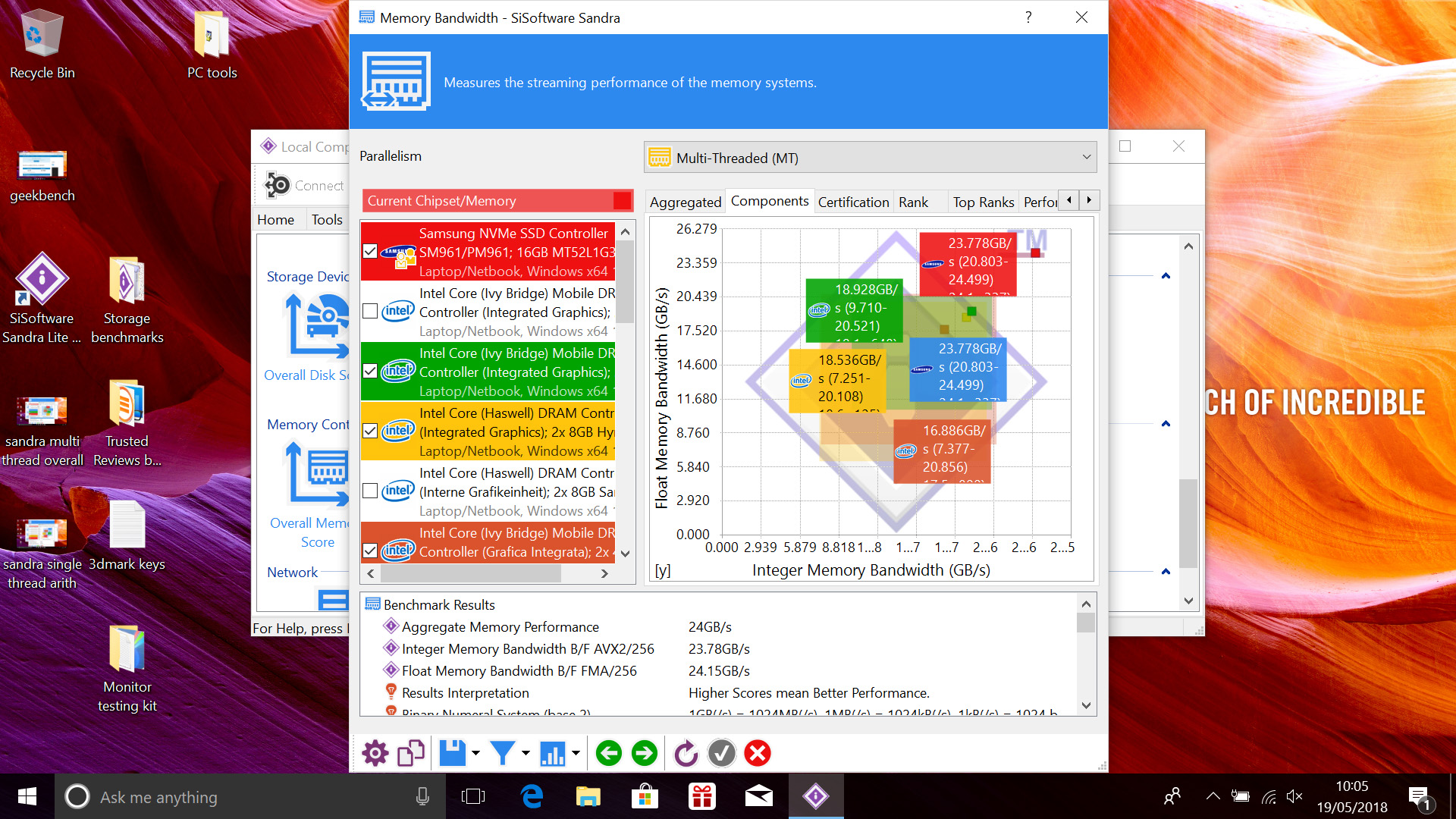Click the copy results icon
The image size is (1456, 819).
411,753
